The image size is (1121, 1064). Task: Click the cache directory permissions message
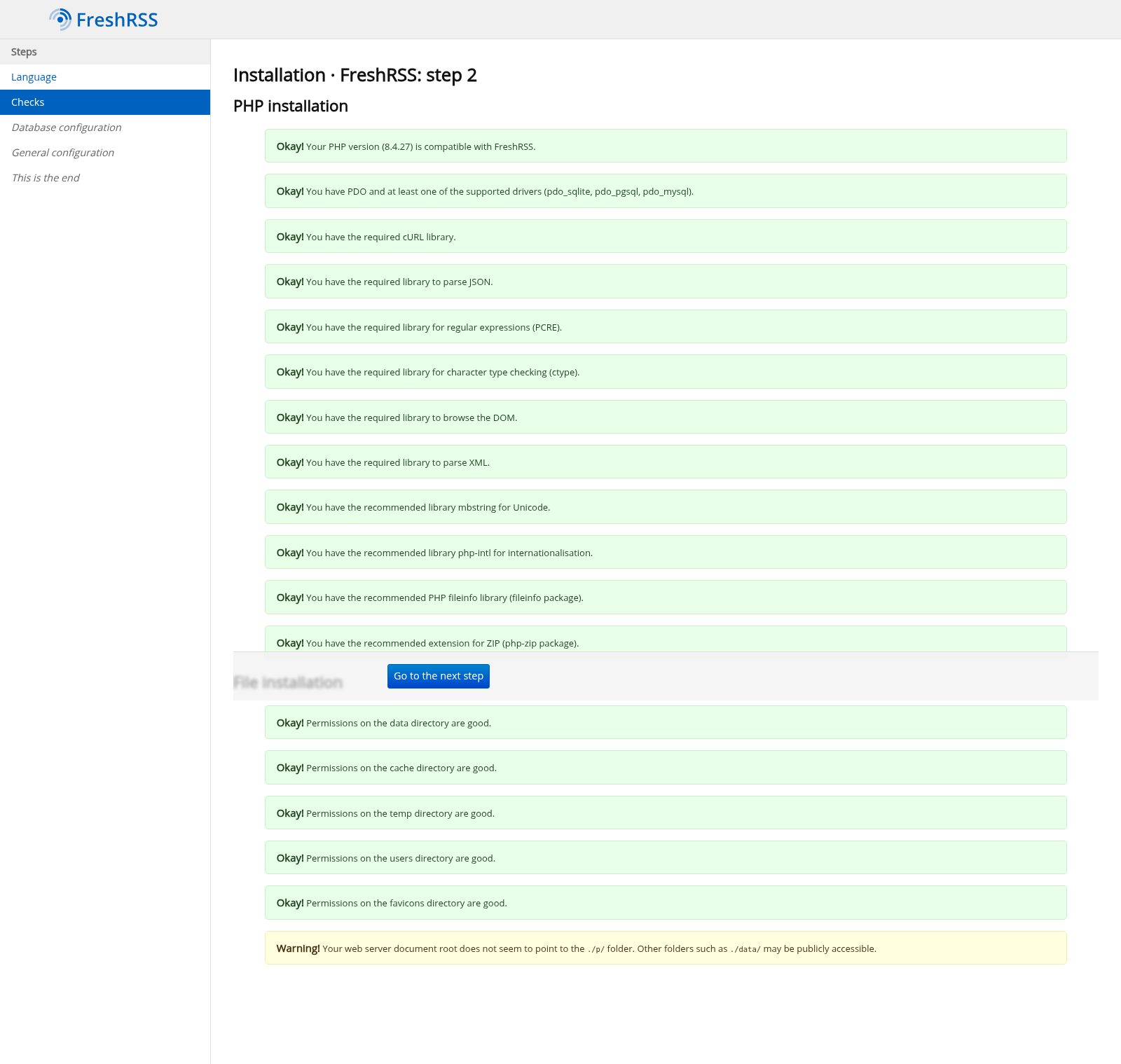666,768
